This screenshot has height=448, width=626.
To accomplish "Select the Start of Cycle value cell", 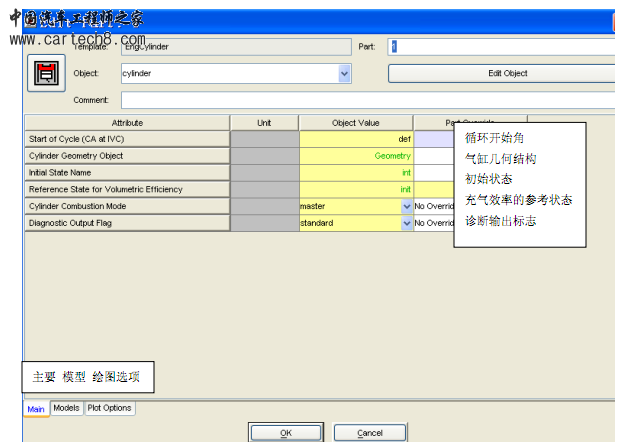I will [x=356, y=140].
